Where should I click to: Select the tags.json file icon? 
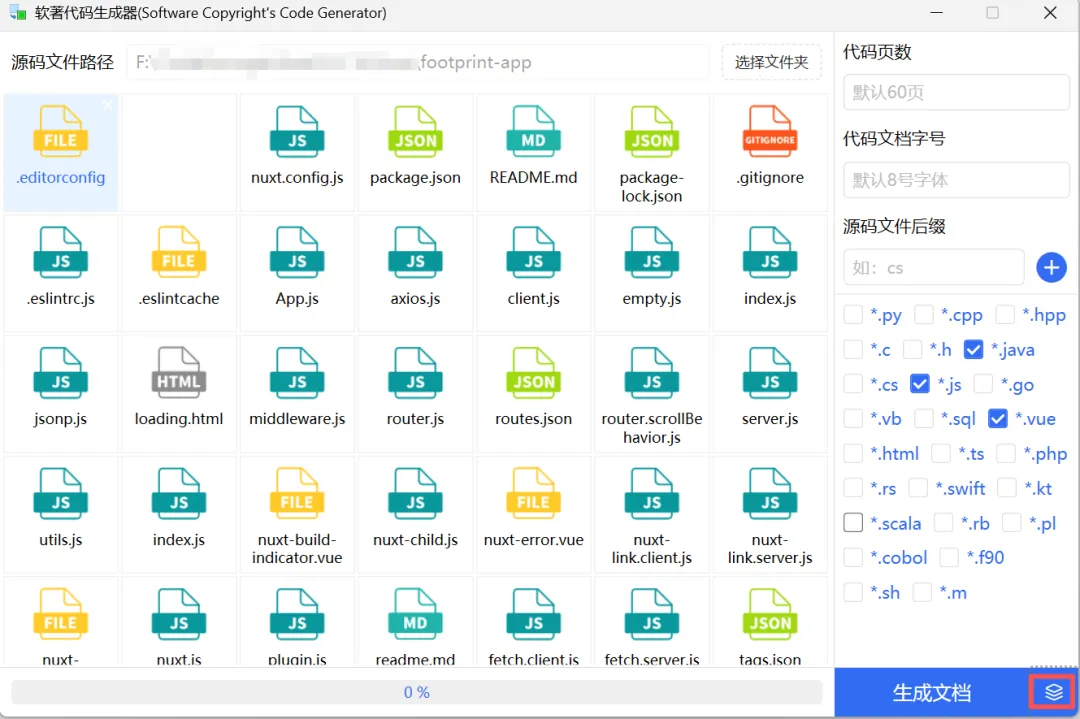point(770,614)
